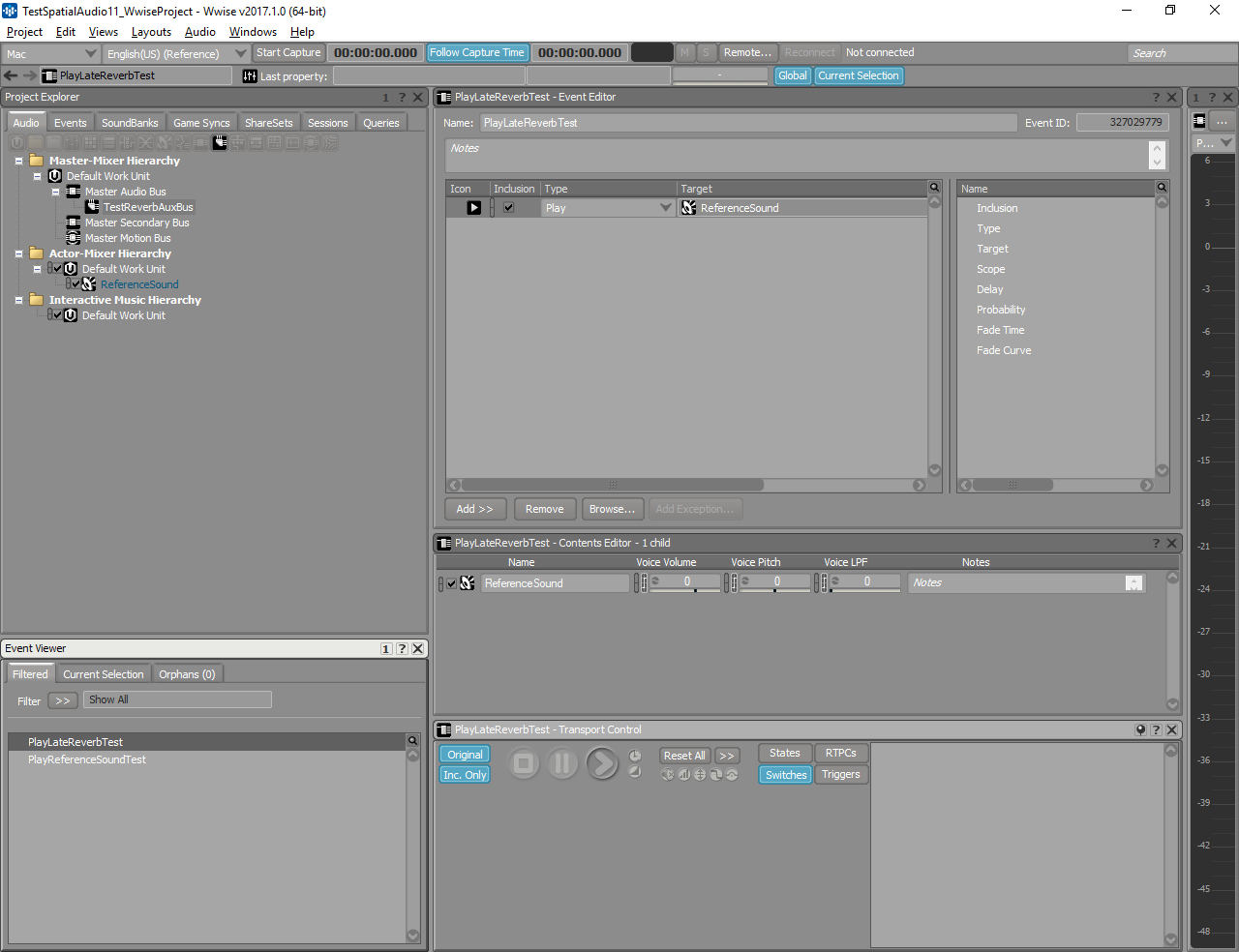Toggle the Original button in Transport Control
This screenshot has width=1239, height=952.
[465, 755]
